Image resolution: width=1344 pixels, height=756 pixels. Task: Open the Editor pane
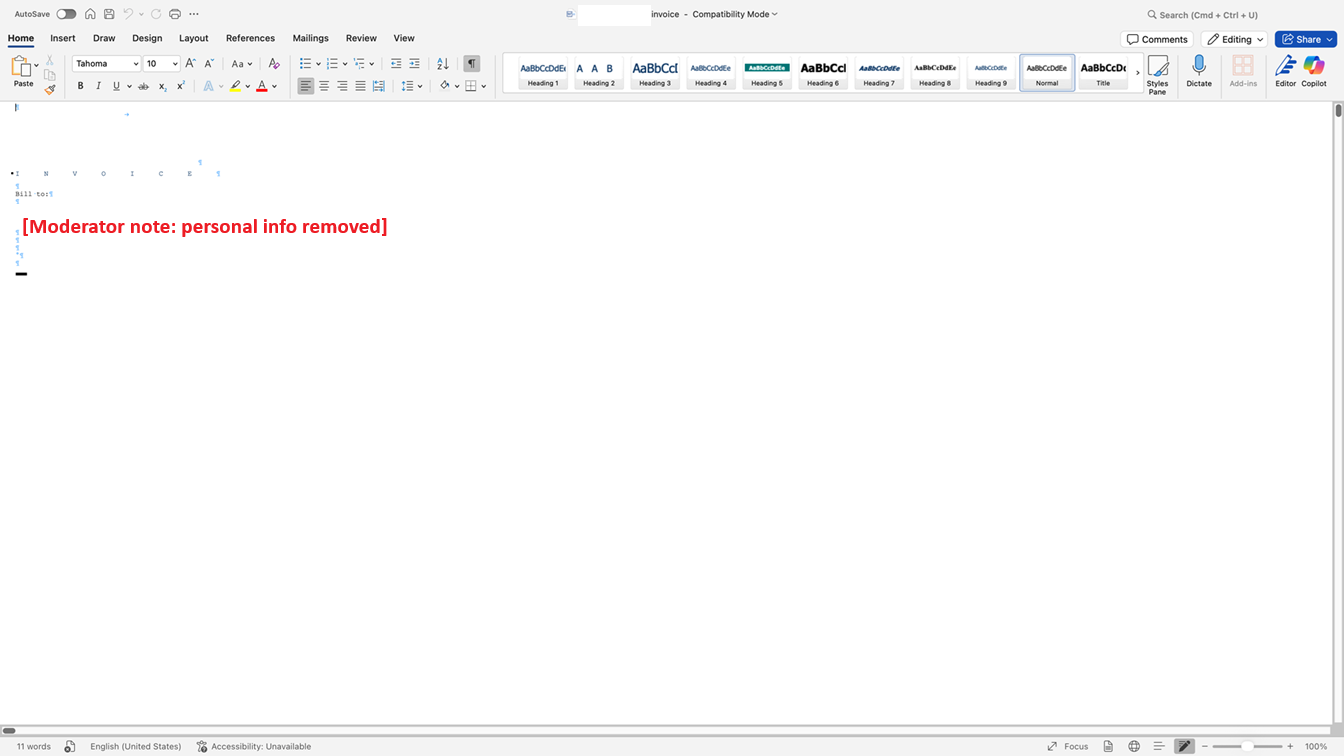pos(1285,71)
